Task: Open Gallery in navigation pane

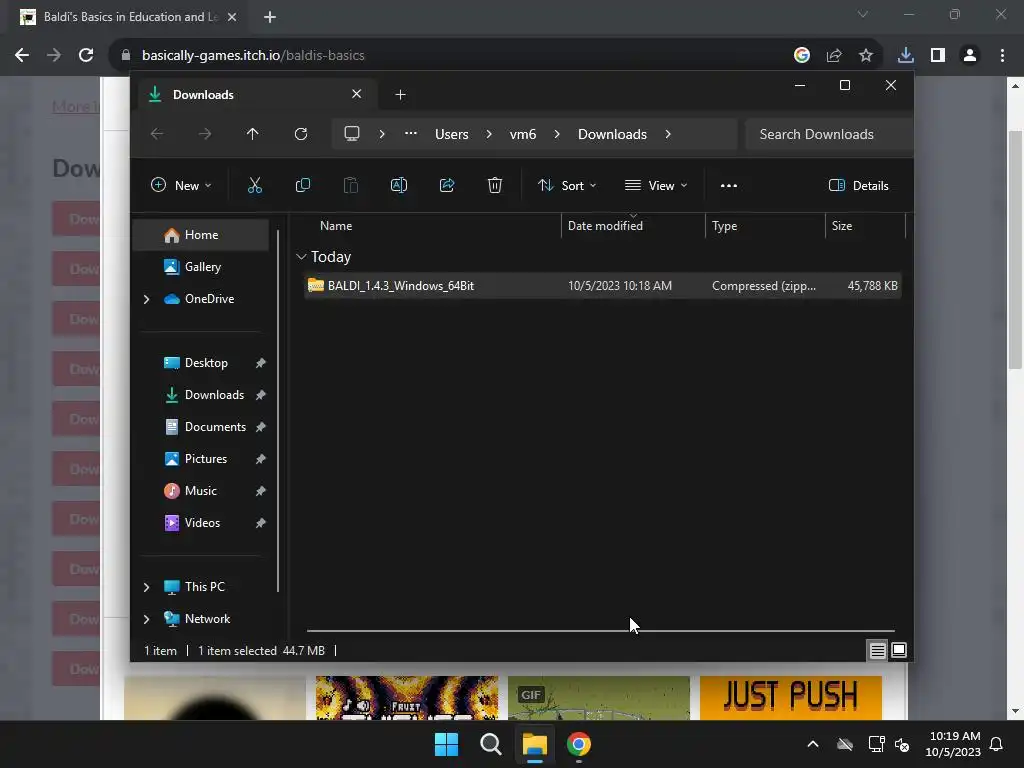Action: pos(200,267)
